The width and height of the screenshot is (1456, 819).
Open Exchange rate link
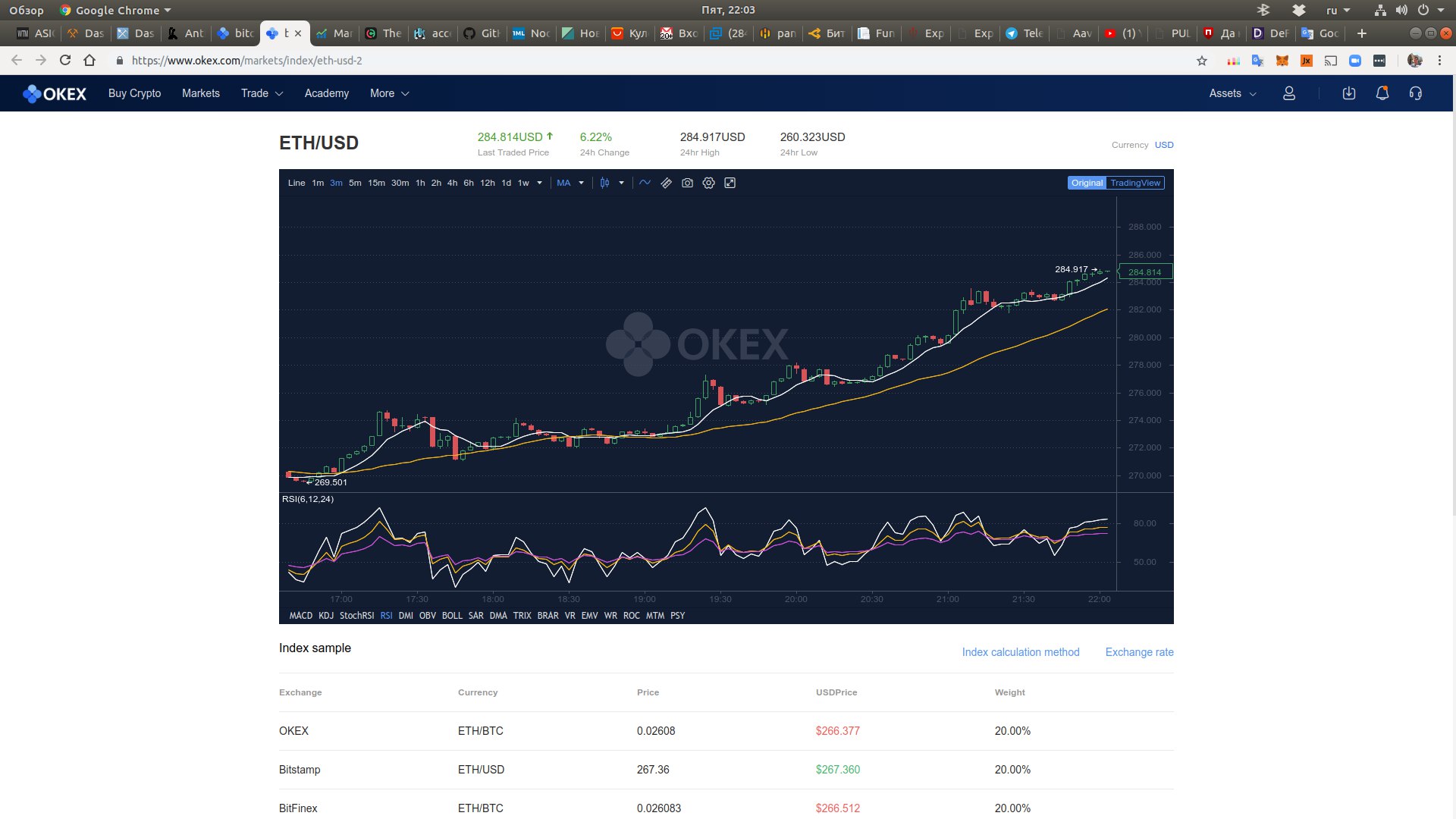[1139, 652]
